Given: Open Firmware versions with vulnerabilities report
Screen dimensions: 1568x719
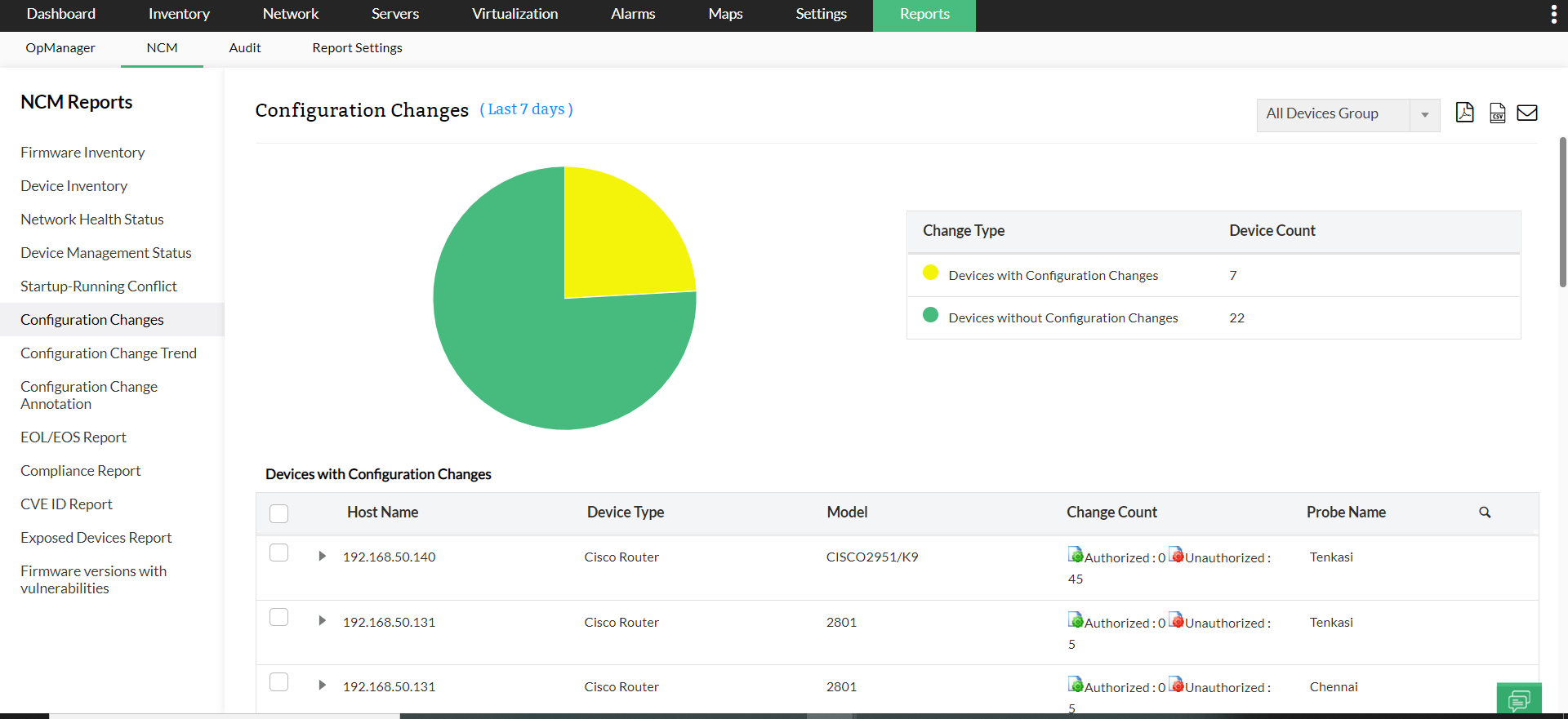Looking at the screenshot, I should tap(93, 579).
